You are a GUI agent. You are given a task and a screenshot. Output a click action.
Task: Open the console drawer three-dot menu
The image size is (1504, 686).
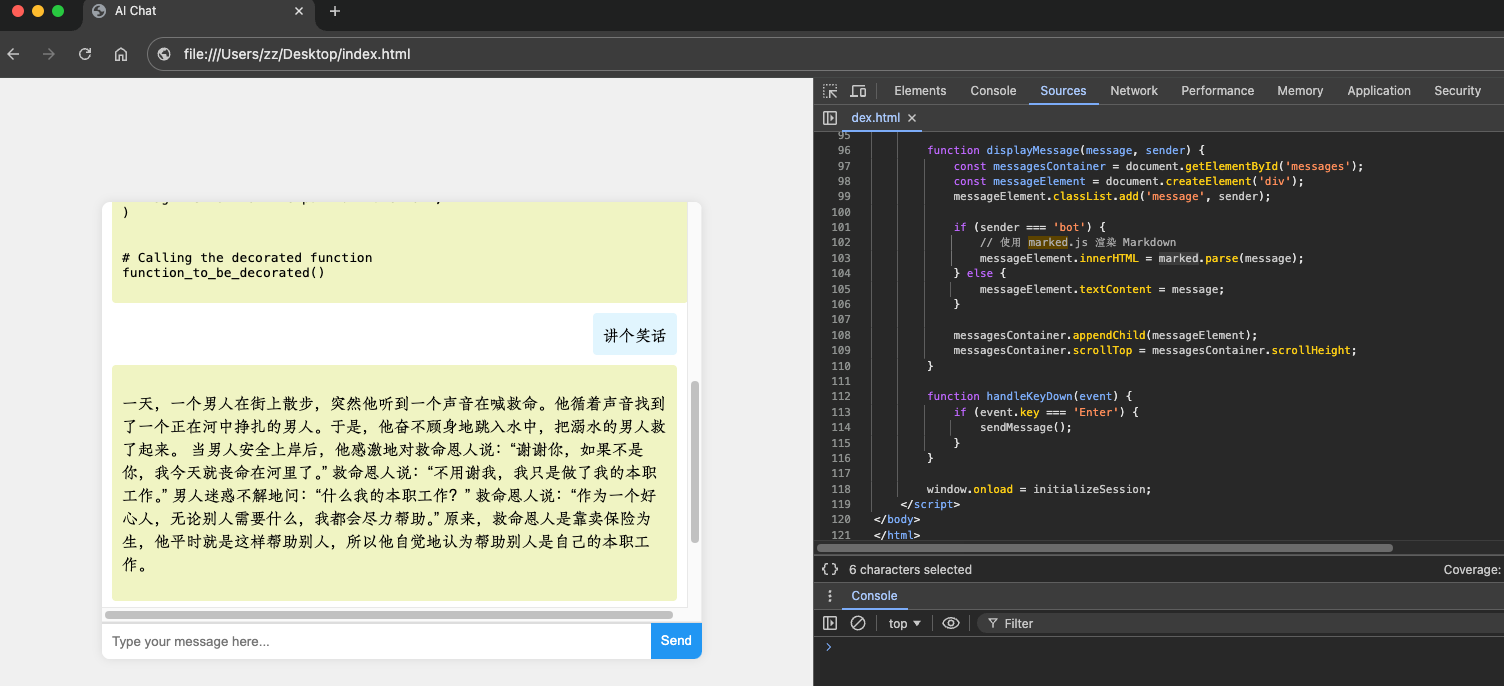(x=829, y=596)
